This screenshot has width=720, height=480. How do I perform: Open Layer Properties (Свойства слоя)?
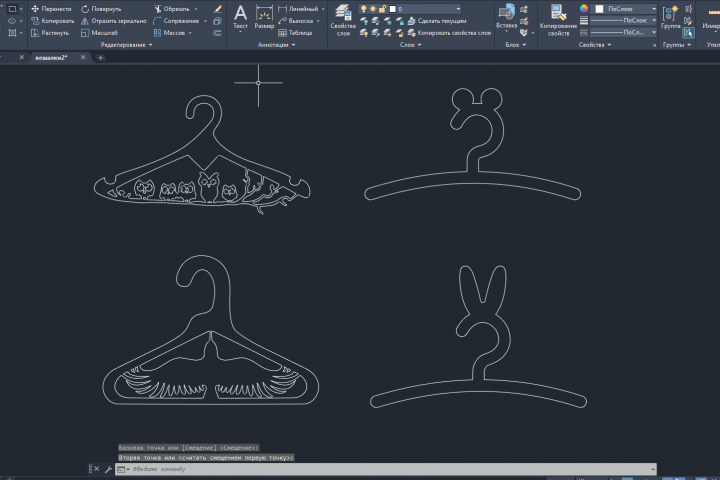click(343, 20)
